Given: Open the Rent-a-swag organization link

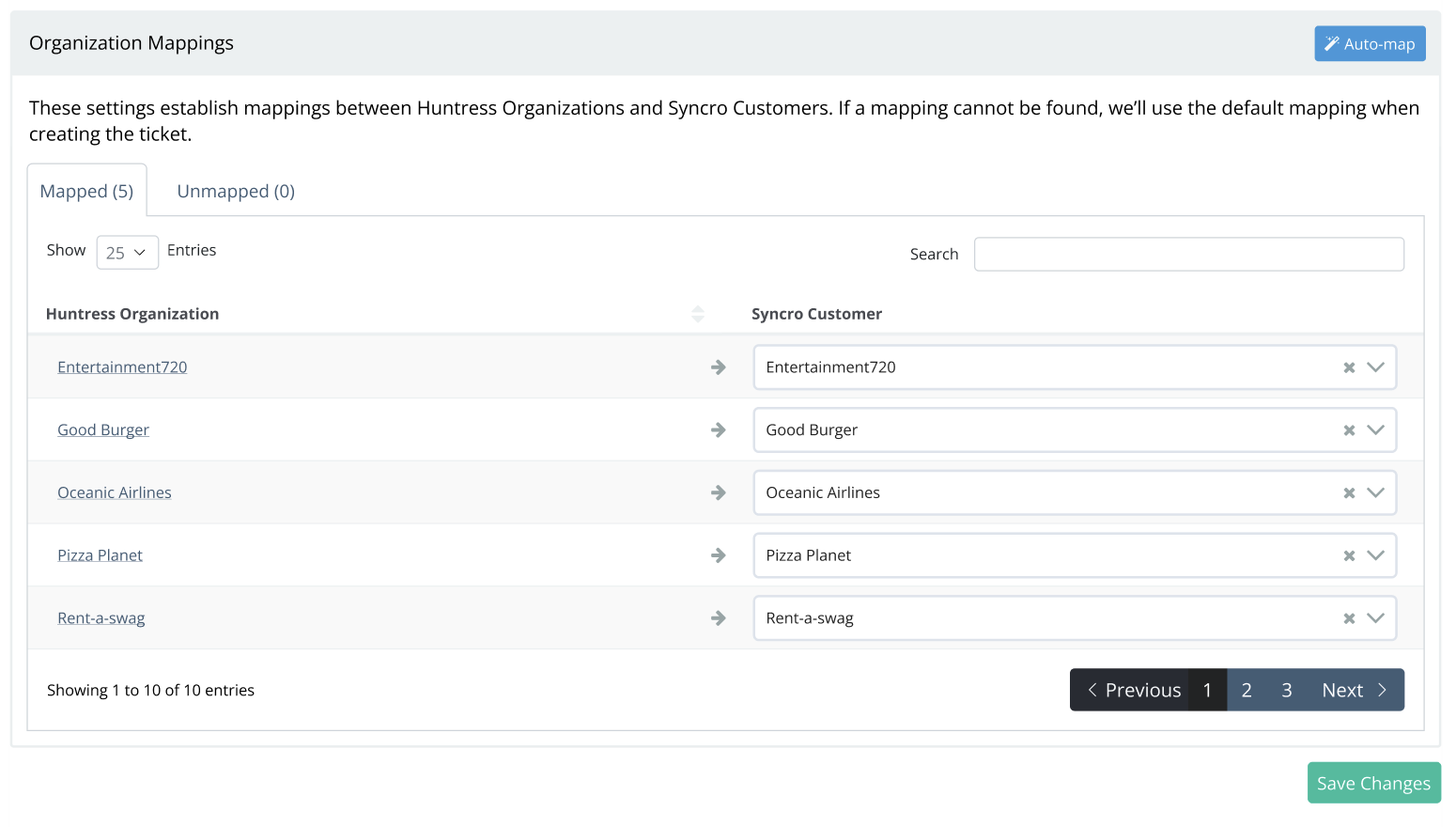Looking at the screenshot, I should click(101, 618).
